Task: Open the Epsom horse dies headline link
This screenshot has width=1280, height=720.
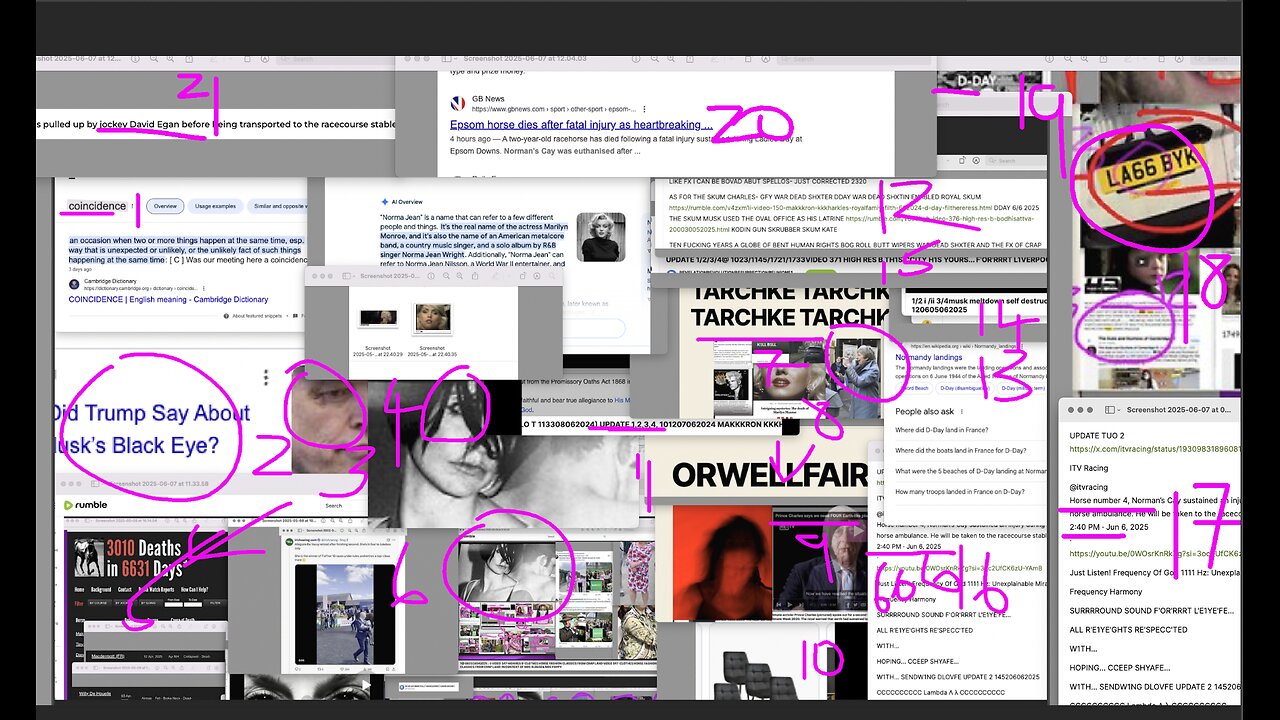Action: click(581, 125)
